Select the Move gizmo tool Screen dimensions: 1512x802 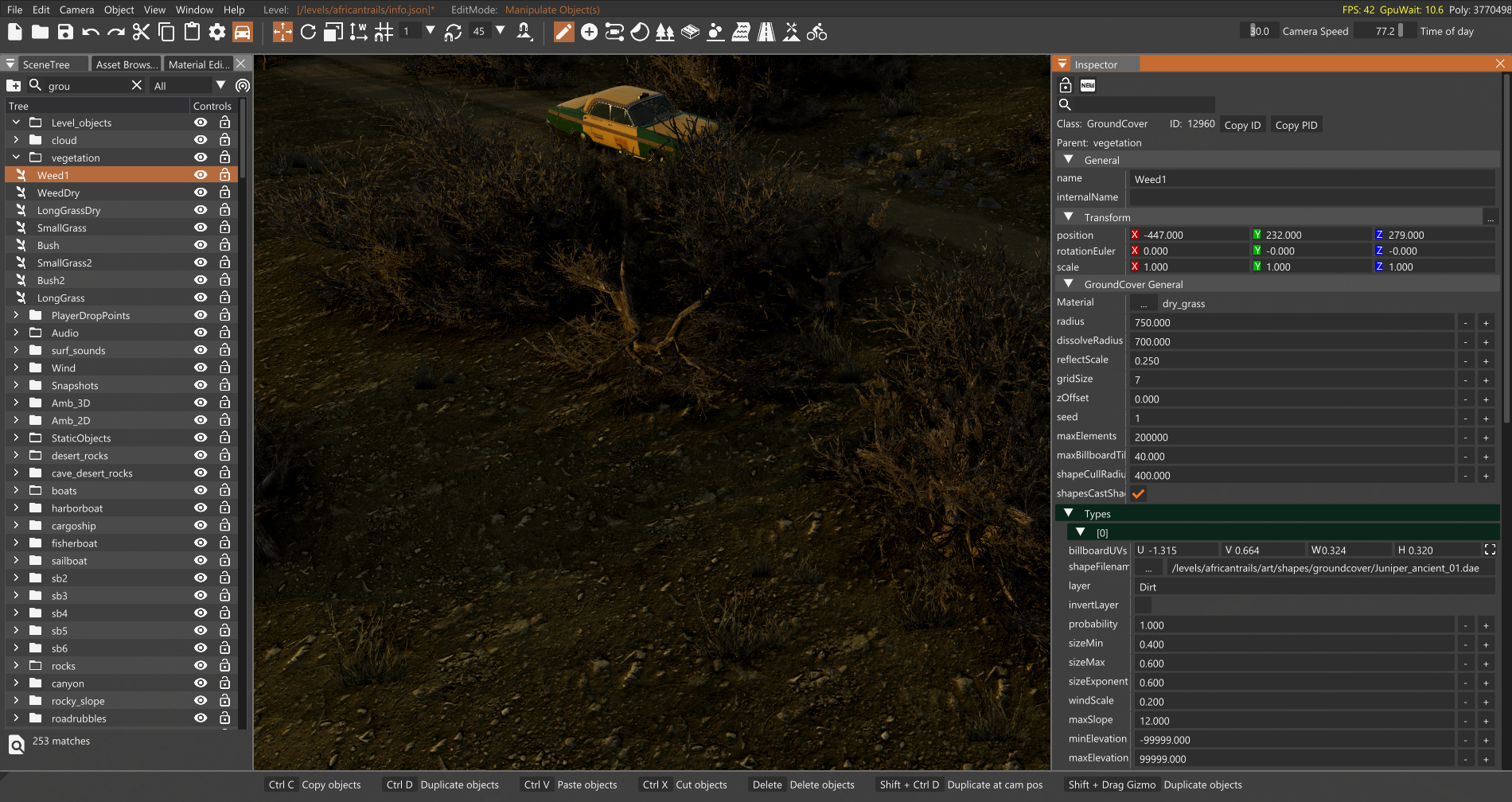point(283,32)
